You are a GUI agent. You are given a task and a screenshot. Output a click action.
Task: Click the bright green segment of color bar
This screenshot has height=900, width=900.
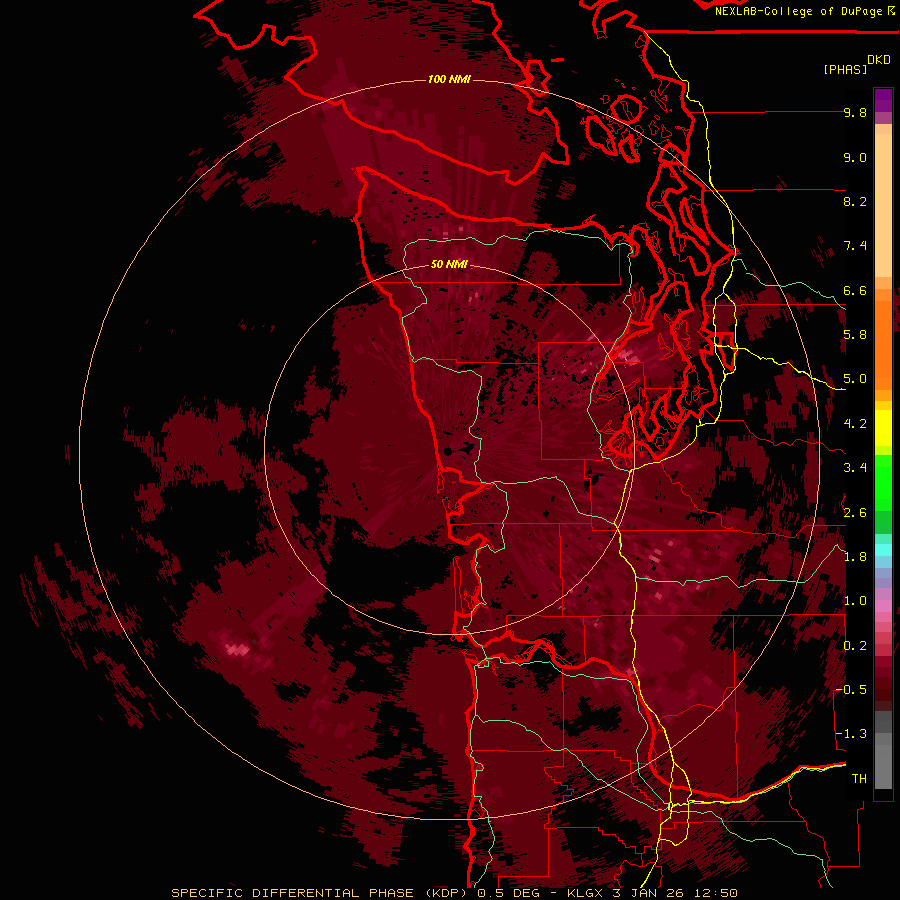[x=883, y=482]
